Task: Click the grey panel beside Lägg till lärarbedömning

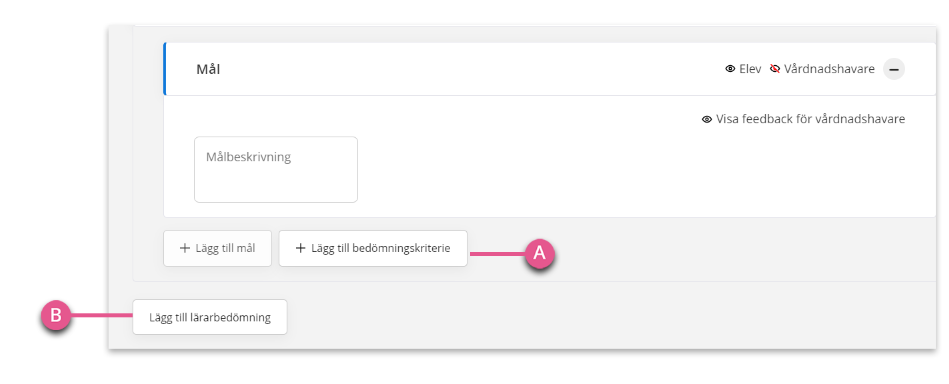Action: pyautogui.click(x=605, y=317)
